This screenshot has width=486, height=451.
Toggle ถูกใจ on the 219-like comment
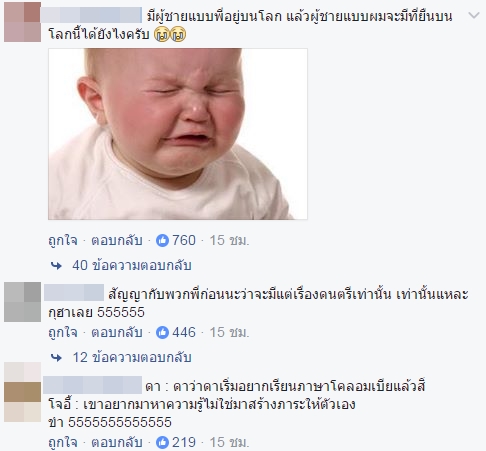[x=63, y=443]
